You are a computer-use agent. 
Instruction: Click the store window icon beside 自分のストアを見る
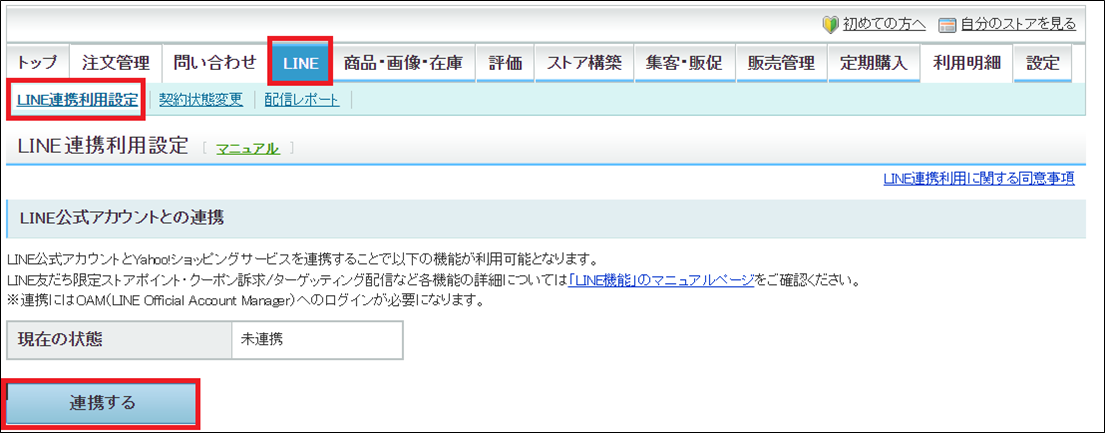click(x=947, y=25)
